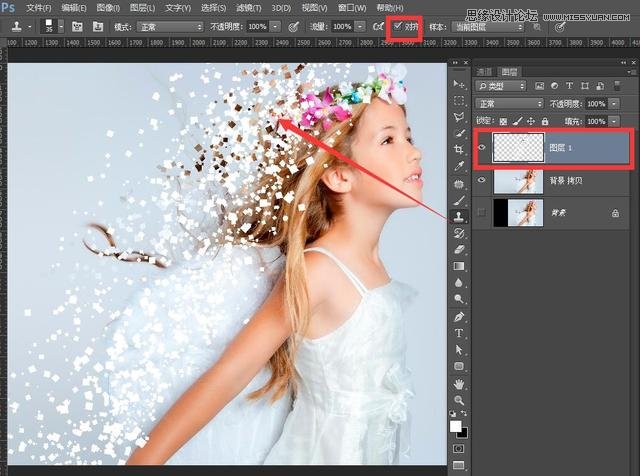Open the layer blend mode 正常 dropdown

coord(509,104)
